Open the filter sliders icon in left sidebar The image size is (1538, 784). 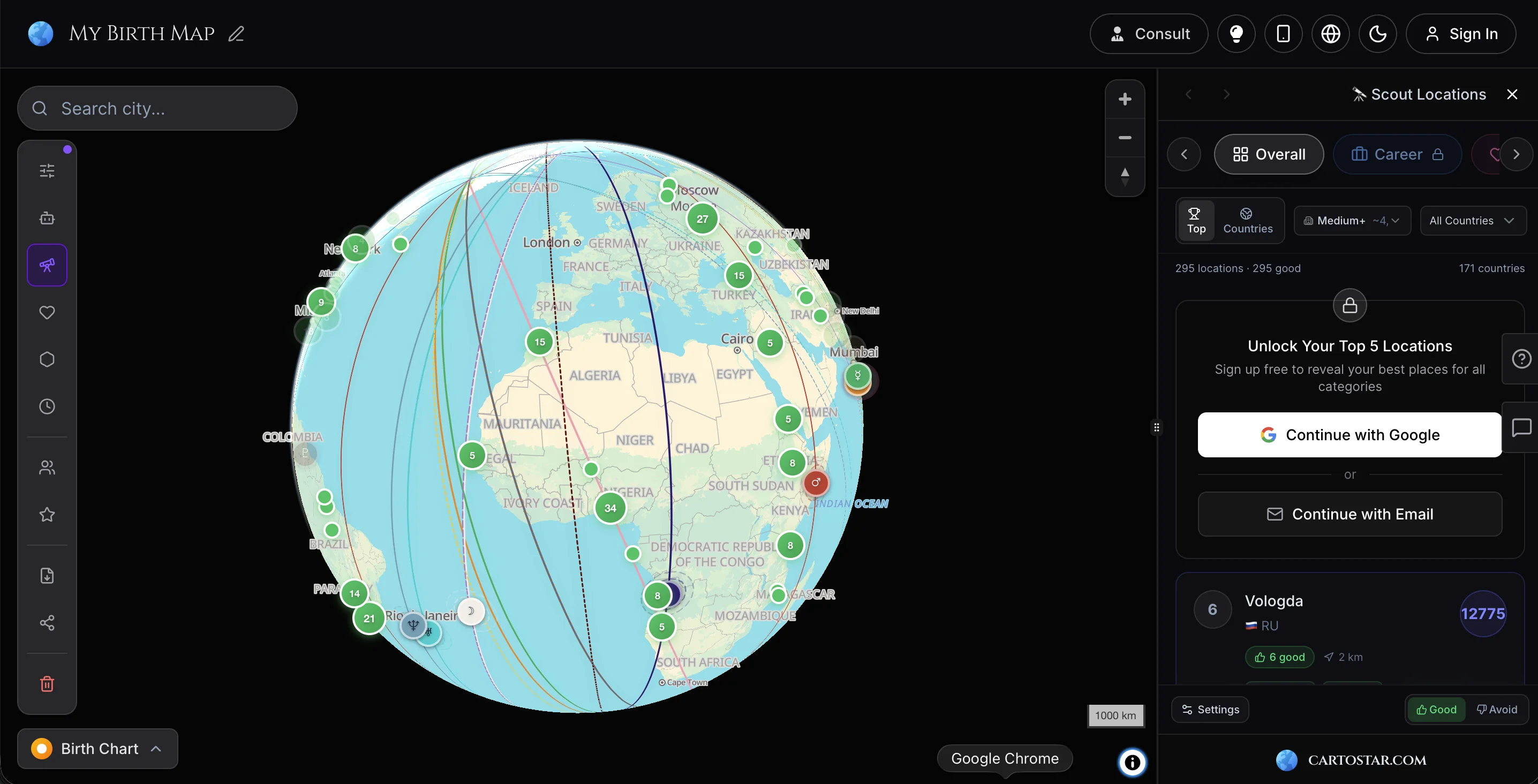pyautogui.click(x=47, y=171)
